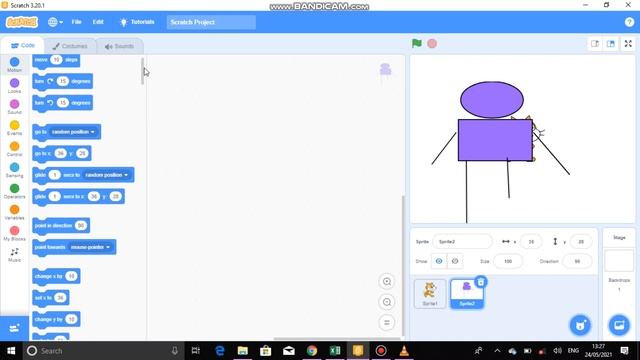Open the Edit menu
This screenshot has width=640, height=360.
(x=98, y=22)
